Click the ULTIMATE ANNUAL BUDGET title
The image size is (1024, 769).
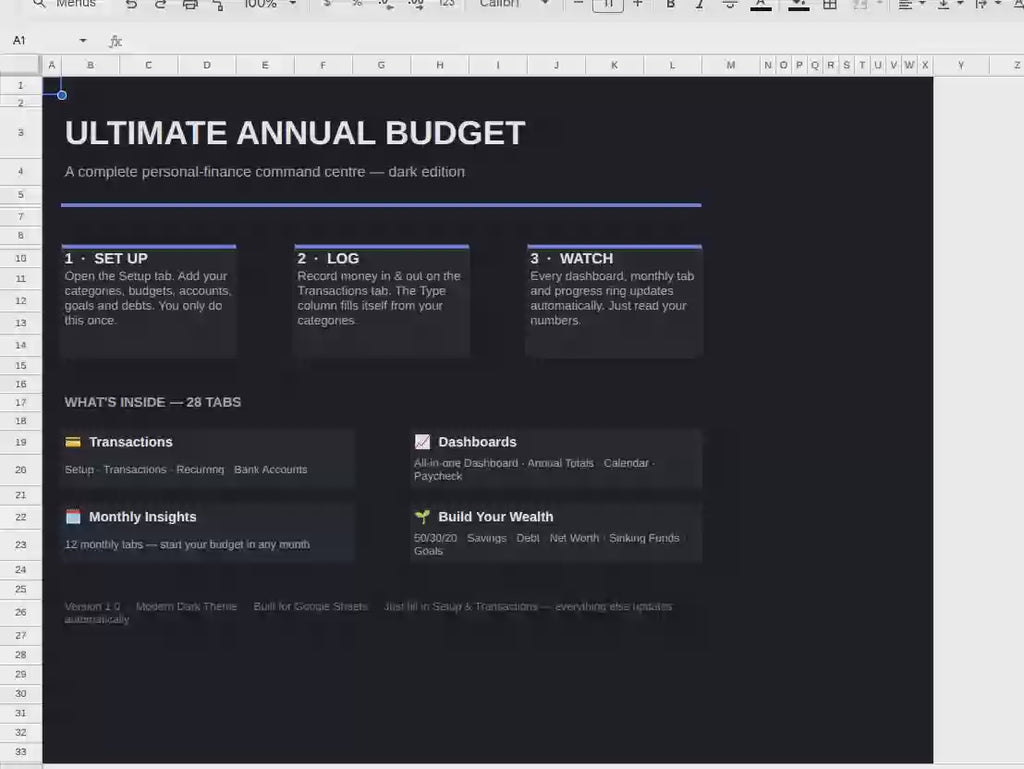pos(295,133)
